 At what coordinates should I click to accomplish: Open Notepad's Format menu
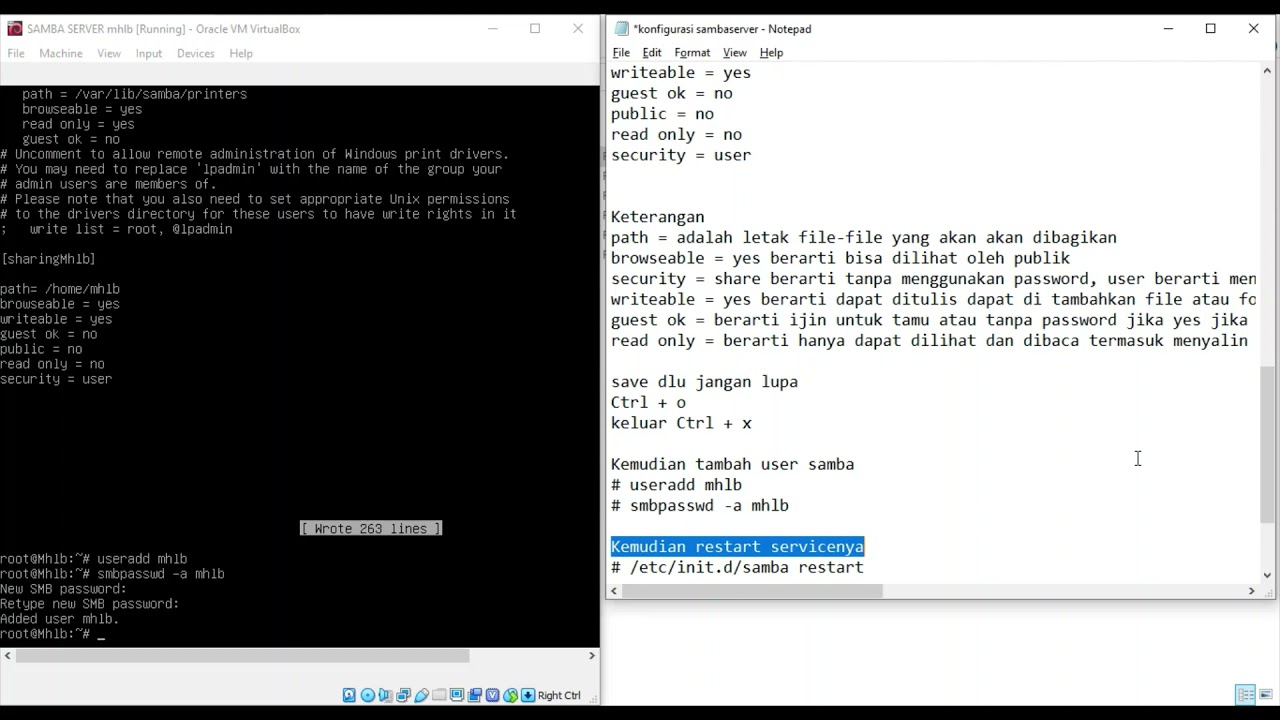pyautogui.click(x=692, y=52)
